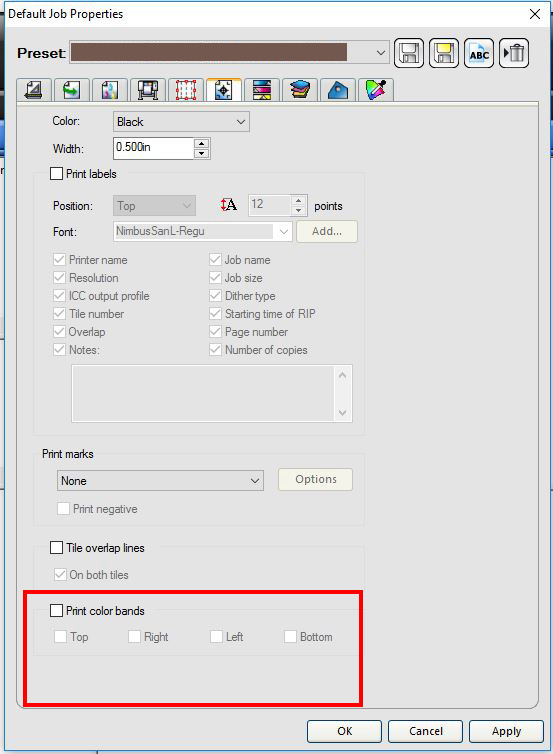Open the blue tag icon tab
This screenshot has height=754, width=553.
(338, 90)
